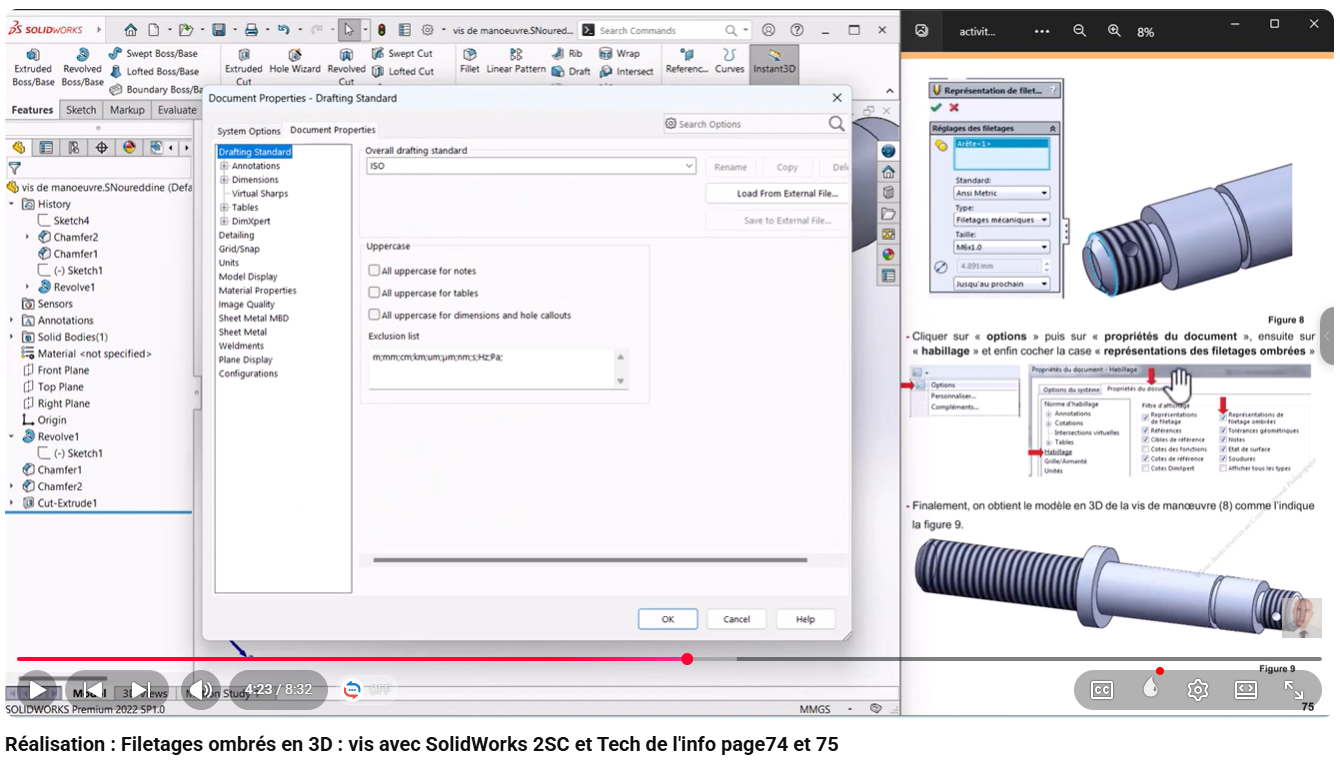Image resolution: width=1340 pixels, height=764 pixels.
Task: Expand the Dimensions node in the Document Properties list
Action: point(224,180)
